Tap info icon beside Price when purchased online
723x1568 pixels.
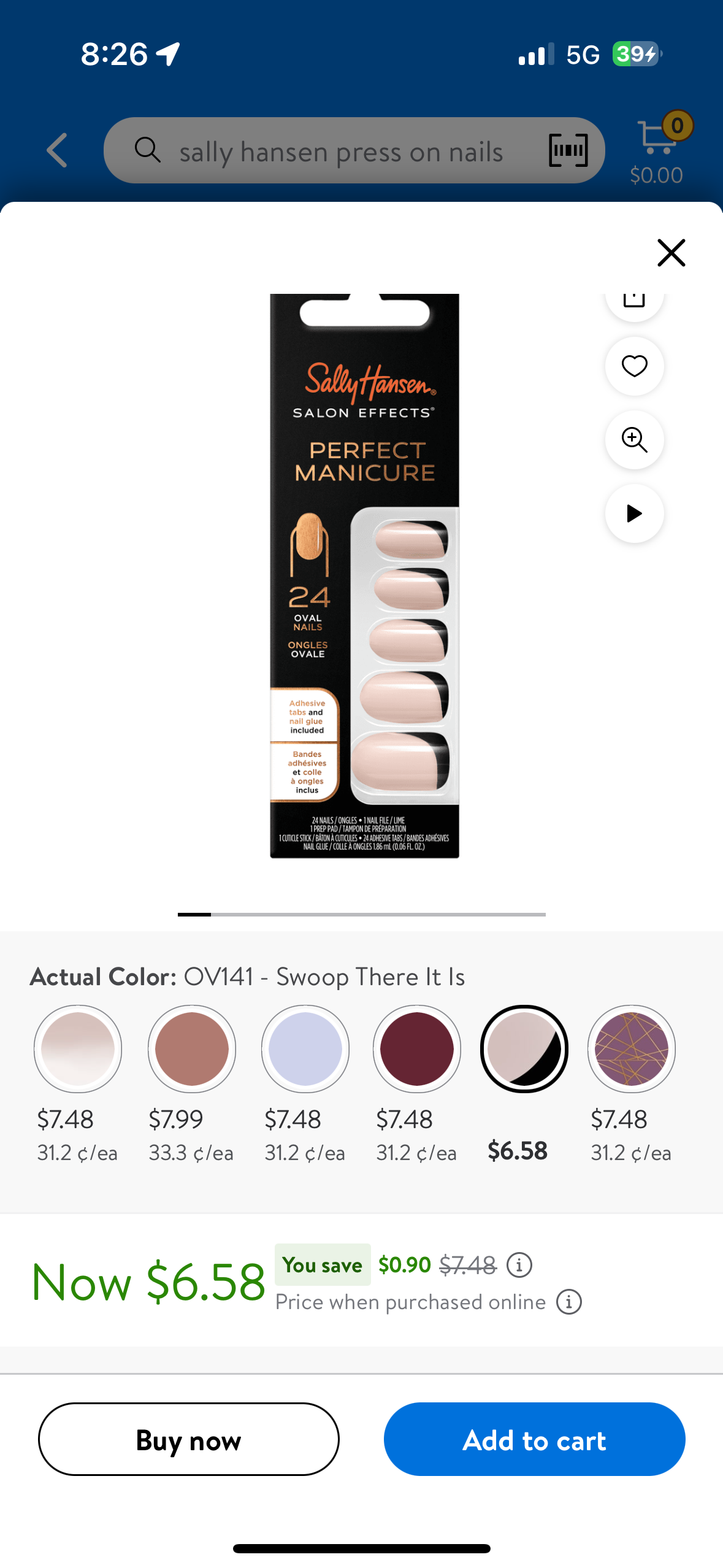tap(568, 1302)
